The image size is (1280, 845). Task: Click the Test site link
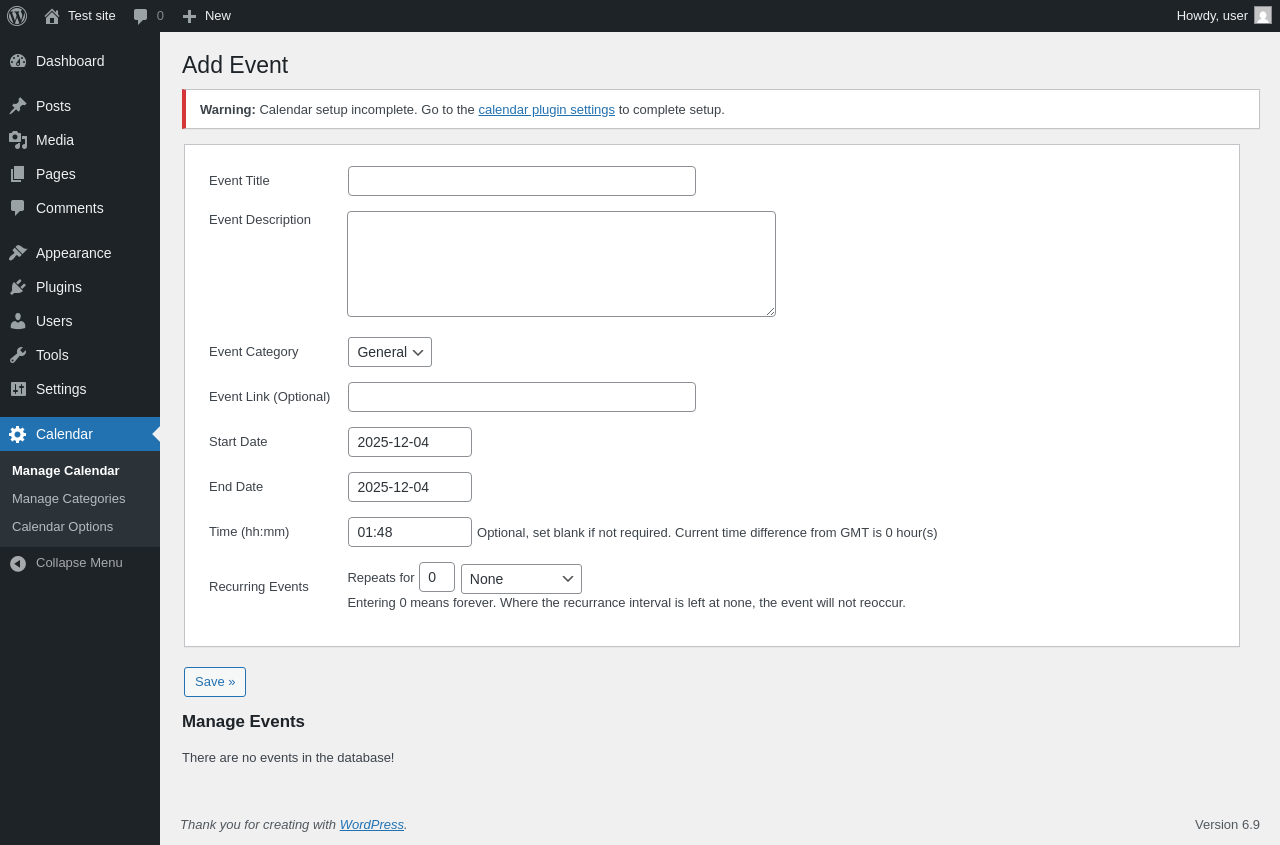92,16
